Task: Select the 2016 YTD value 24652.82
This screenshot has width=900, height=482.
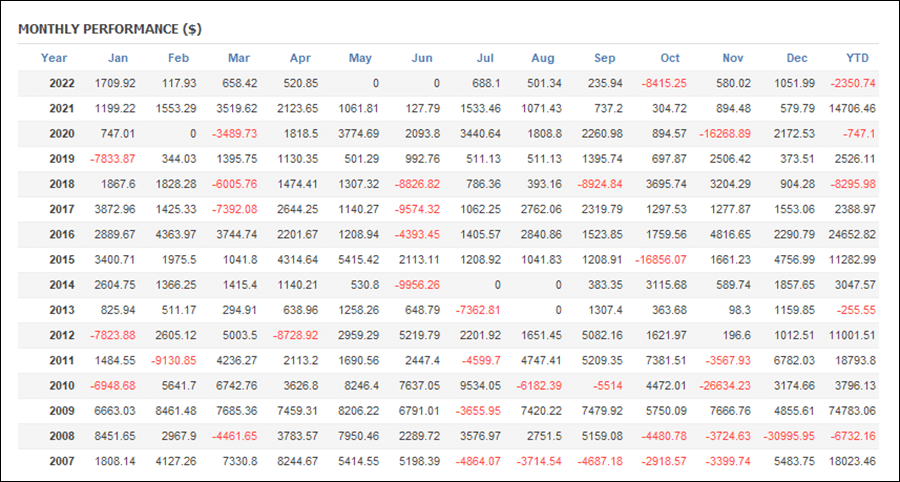Action: (x=852, y=234)
